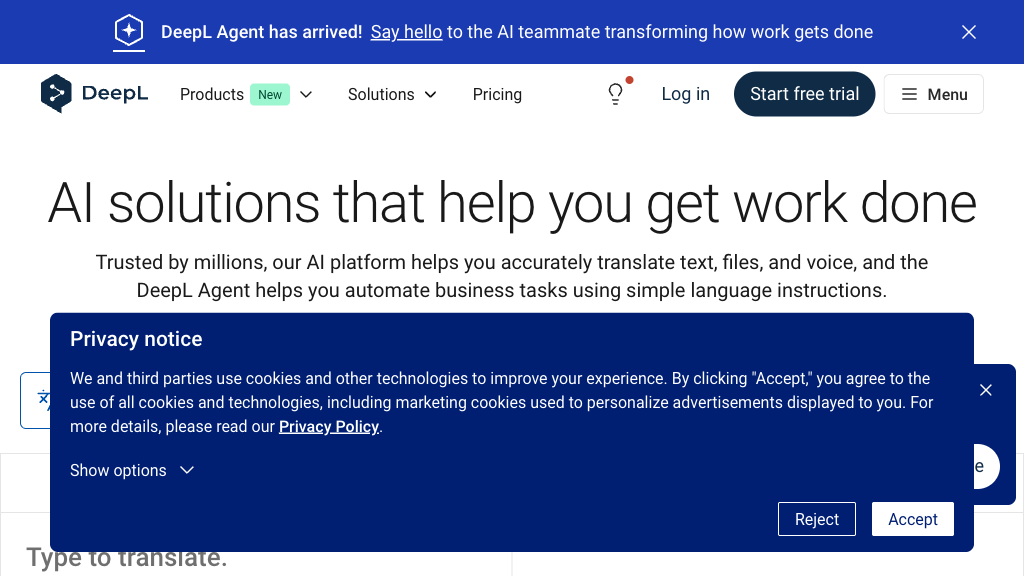The width and height of the screenshot is (1024, 576).
Task: Click Start free trial
Action: coord(804,93)
